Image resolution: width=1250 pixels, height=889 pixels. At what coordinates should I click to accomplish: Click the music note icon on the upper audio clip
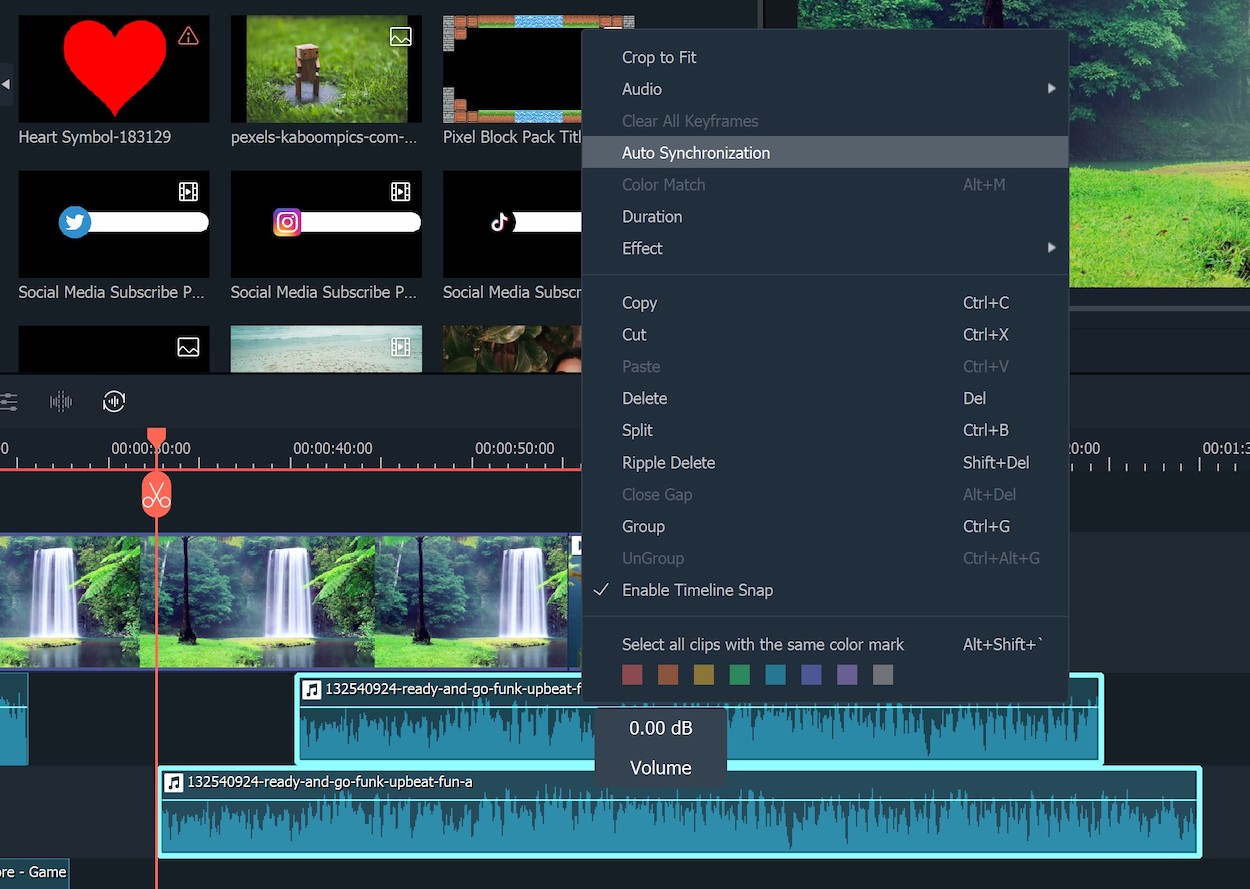point(312,690)
